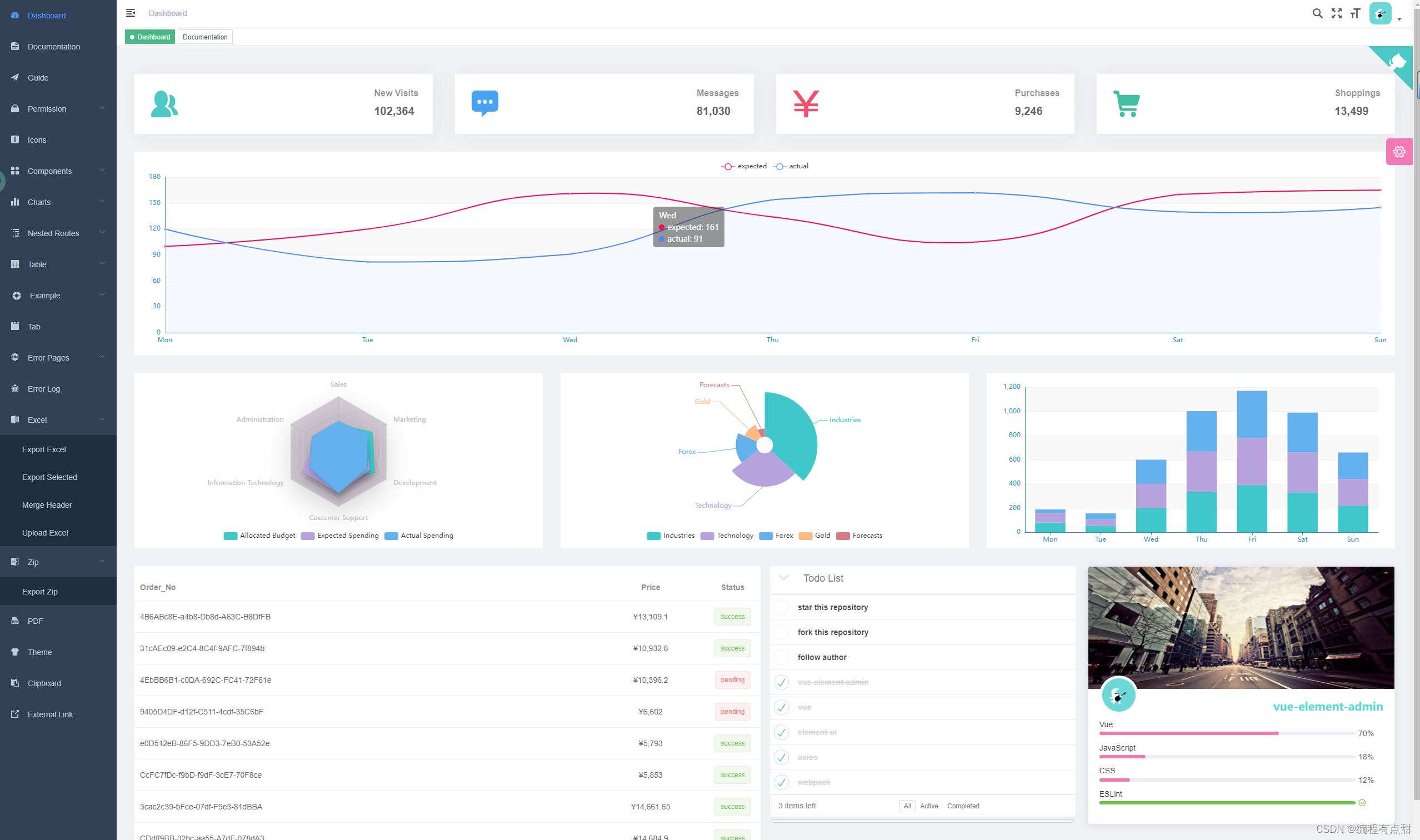Click the Vue 70% progress bar
The height and width of the screenshot is (840, 1420).
tap(1227, 733)
